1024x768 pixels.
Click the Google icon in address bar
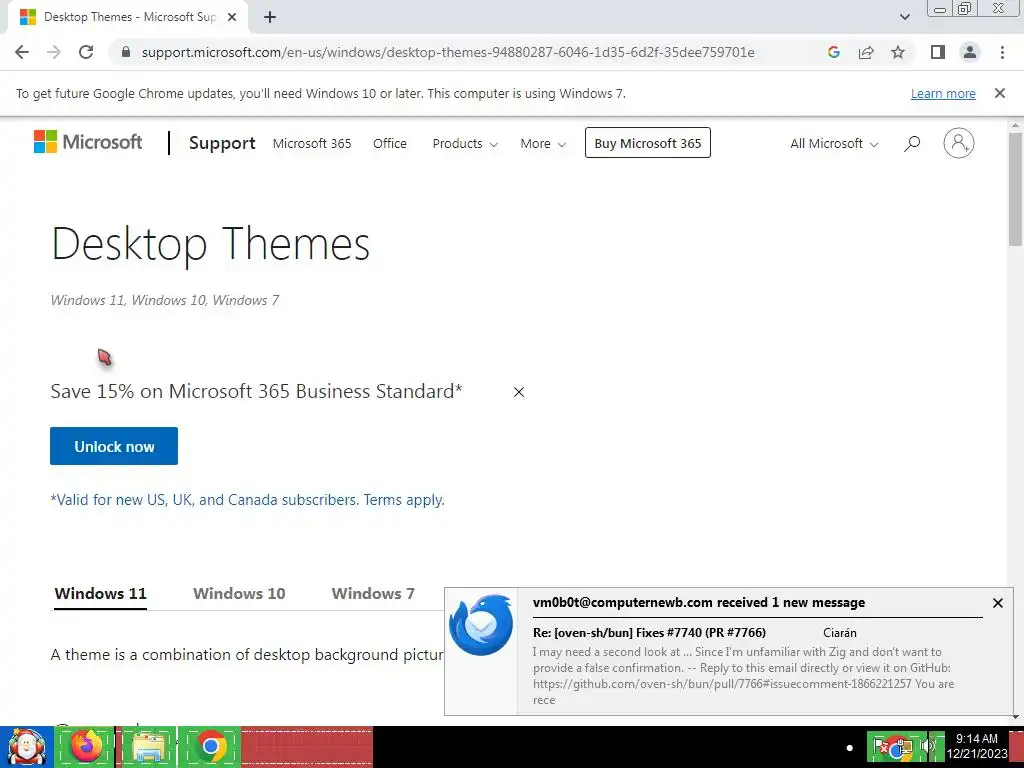(833, 52)
